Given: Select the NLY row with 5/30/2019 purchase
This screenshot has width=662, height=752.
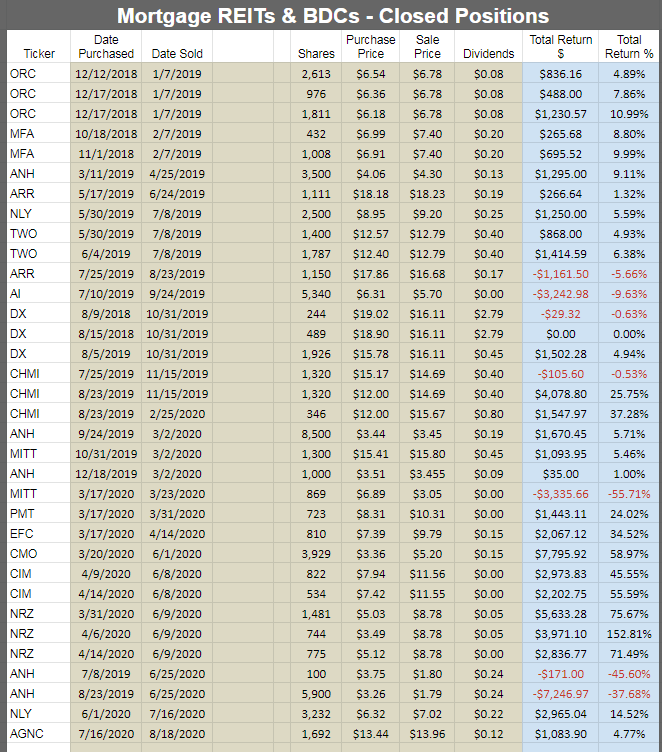Looking at the screenshot, I should point(333,214).
